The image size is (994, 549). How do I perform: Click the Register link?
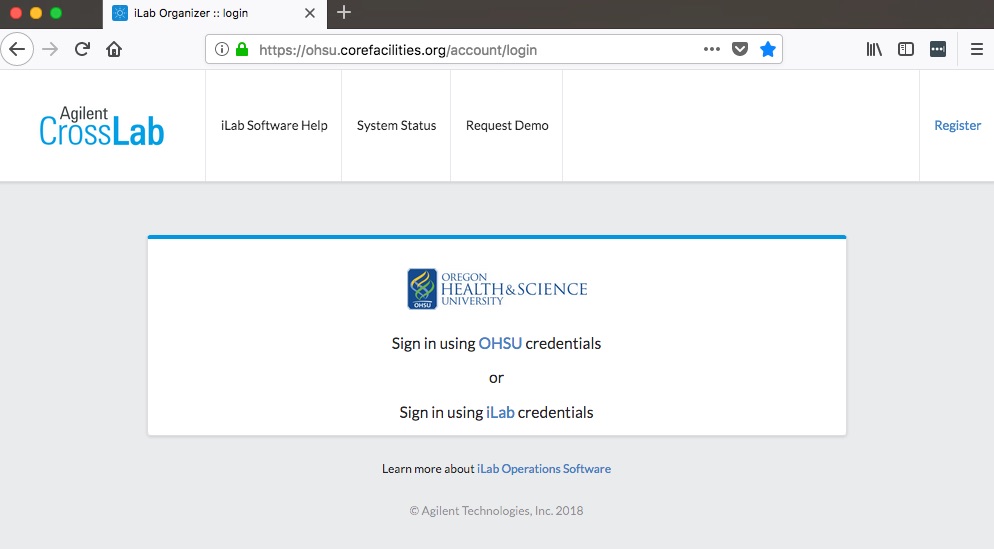pyautogui.click(x=957, y=126)
